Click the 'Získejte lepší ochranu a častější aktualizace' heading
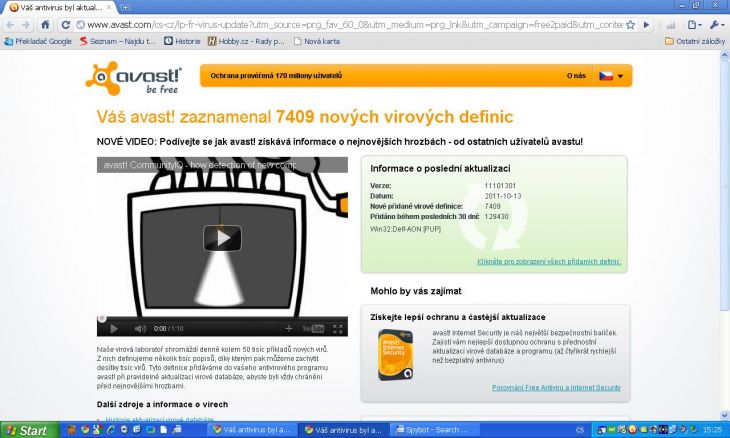The image size is (730, 438). (458, 317)
